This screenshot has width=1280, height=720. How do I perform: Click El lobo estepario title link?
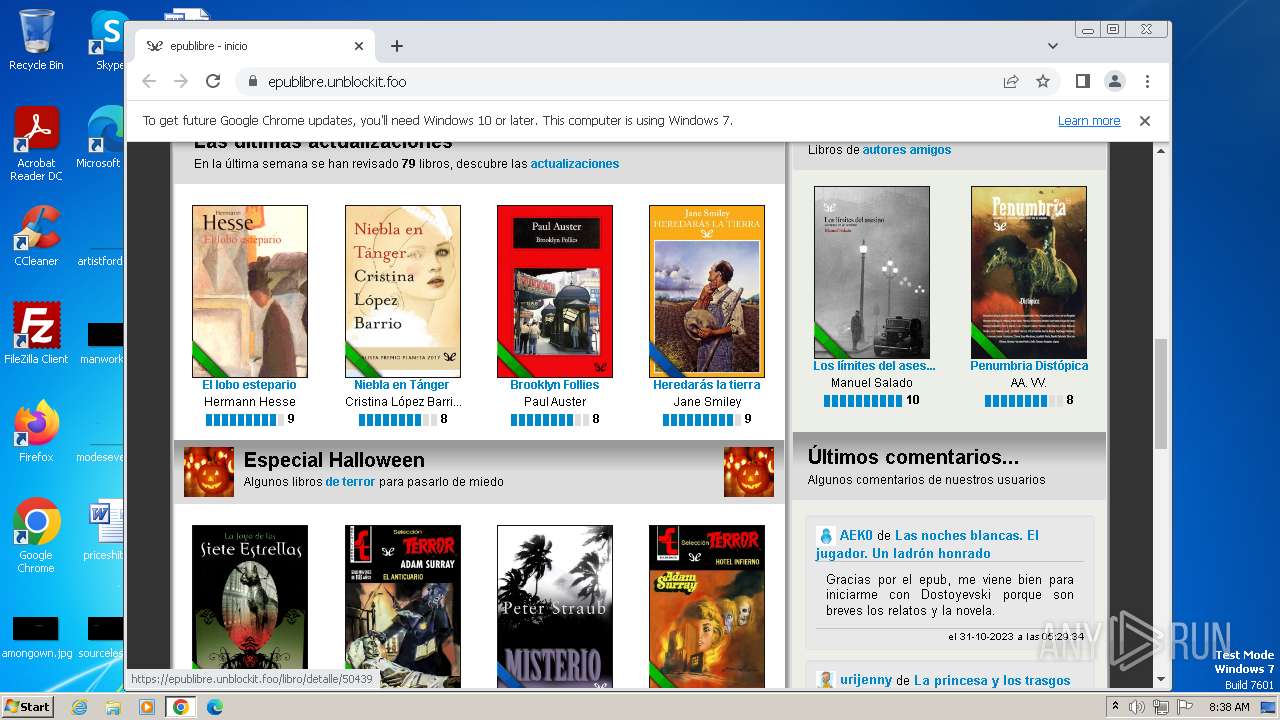249,385
